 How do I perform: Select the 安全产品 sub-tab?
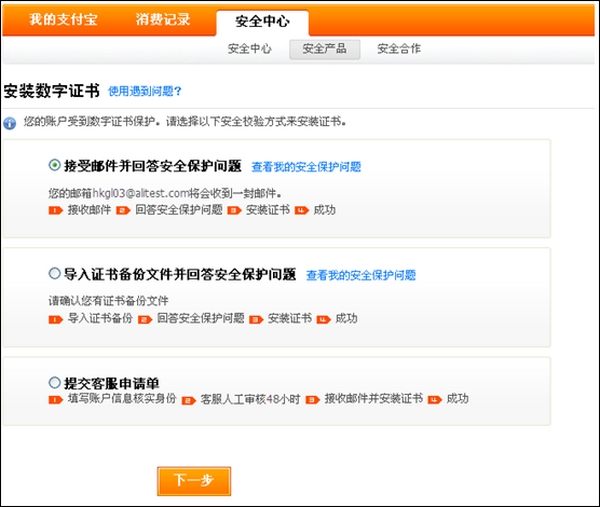pyautogui.click(x=324, y=49)
